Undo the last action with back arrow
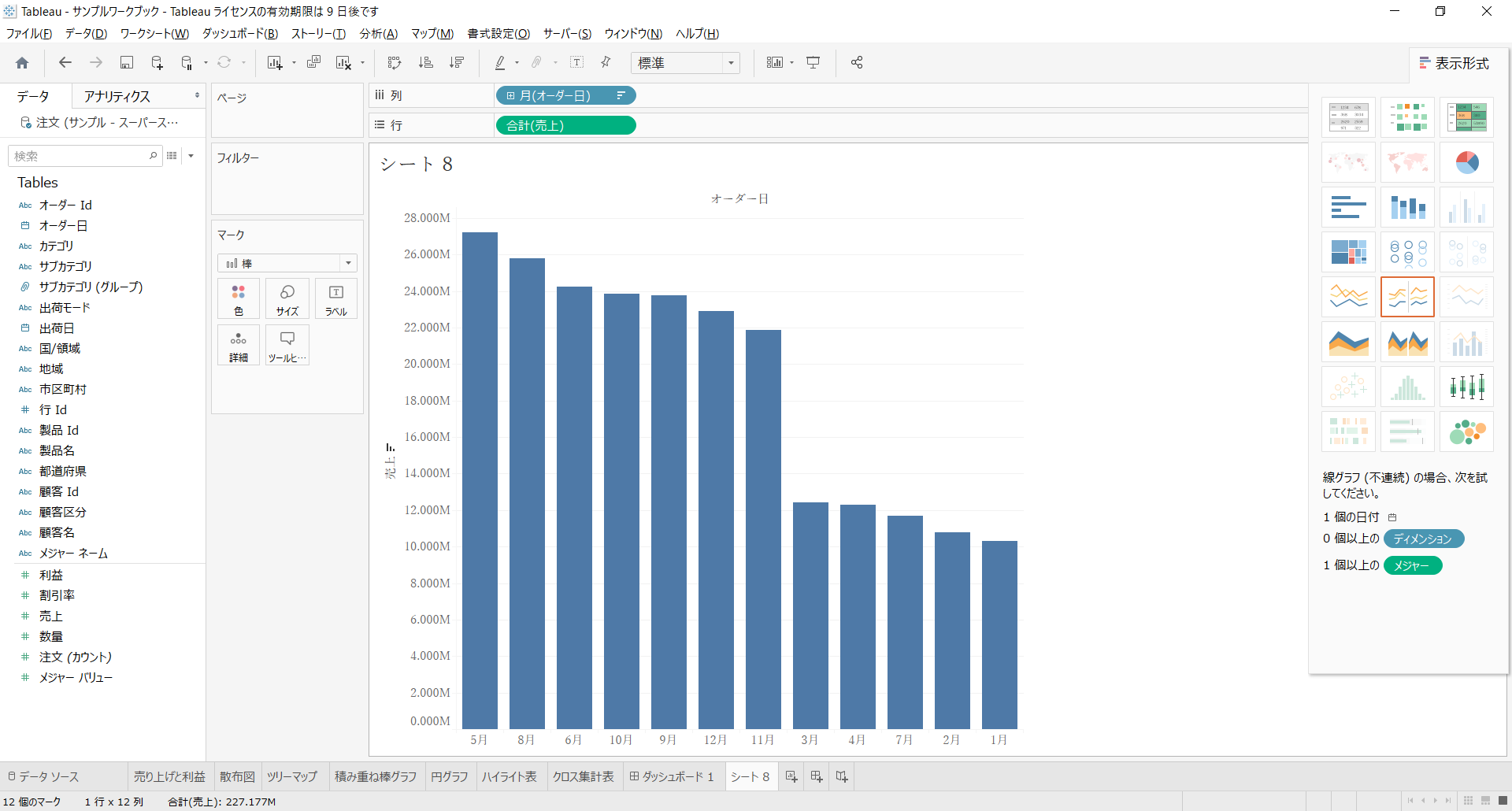This screenshot has height=811, width=1512. point(65,63)
